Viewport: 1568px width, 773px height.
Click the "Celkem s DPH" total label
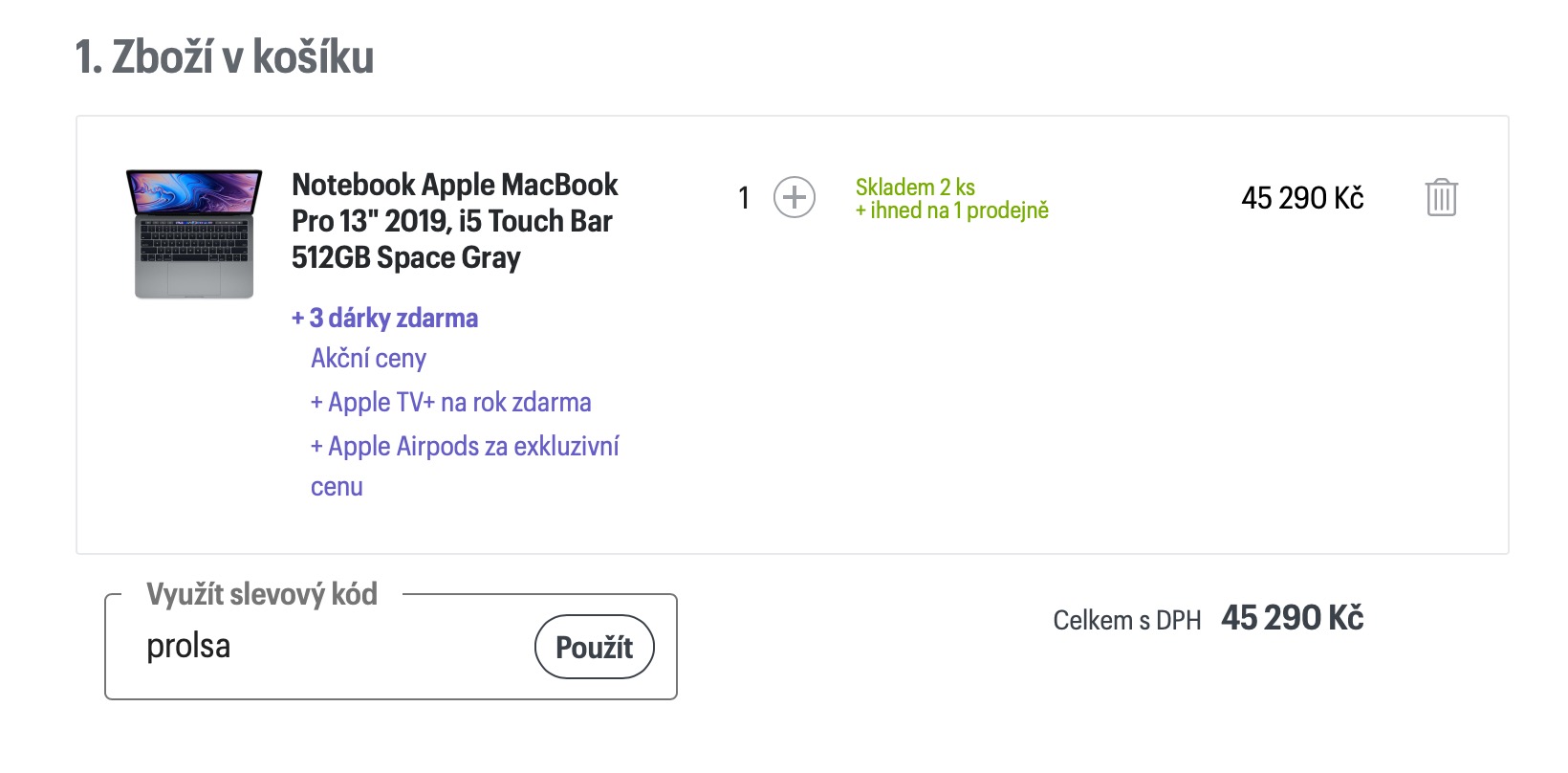coord(1126,621)
